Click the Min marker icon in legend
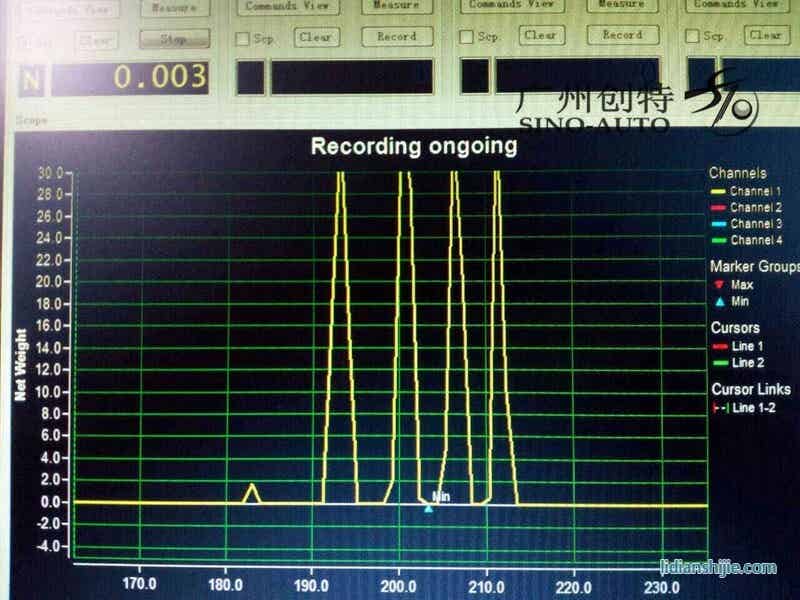800x600 pixels. tap(720, 301)
